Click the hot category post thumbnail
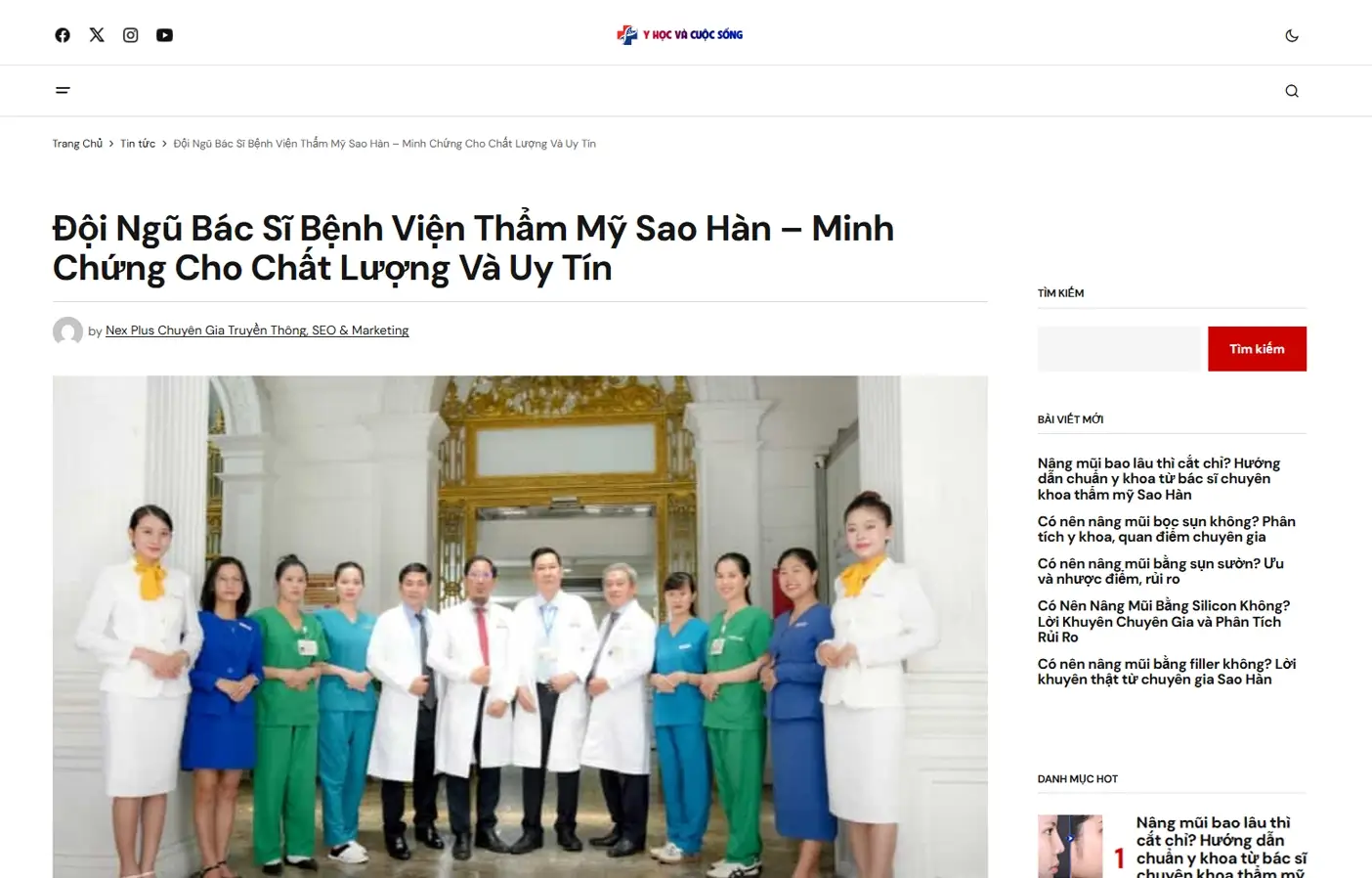The width and height of the screenshot is (1372, 878). coord(1070,847)
